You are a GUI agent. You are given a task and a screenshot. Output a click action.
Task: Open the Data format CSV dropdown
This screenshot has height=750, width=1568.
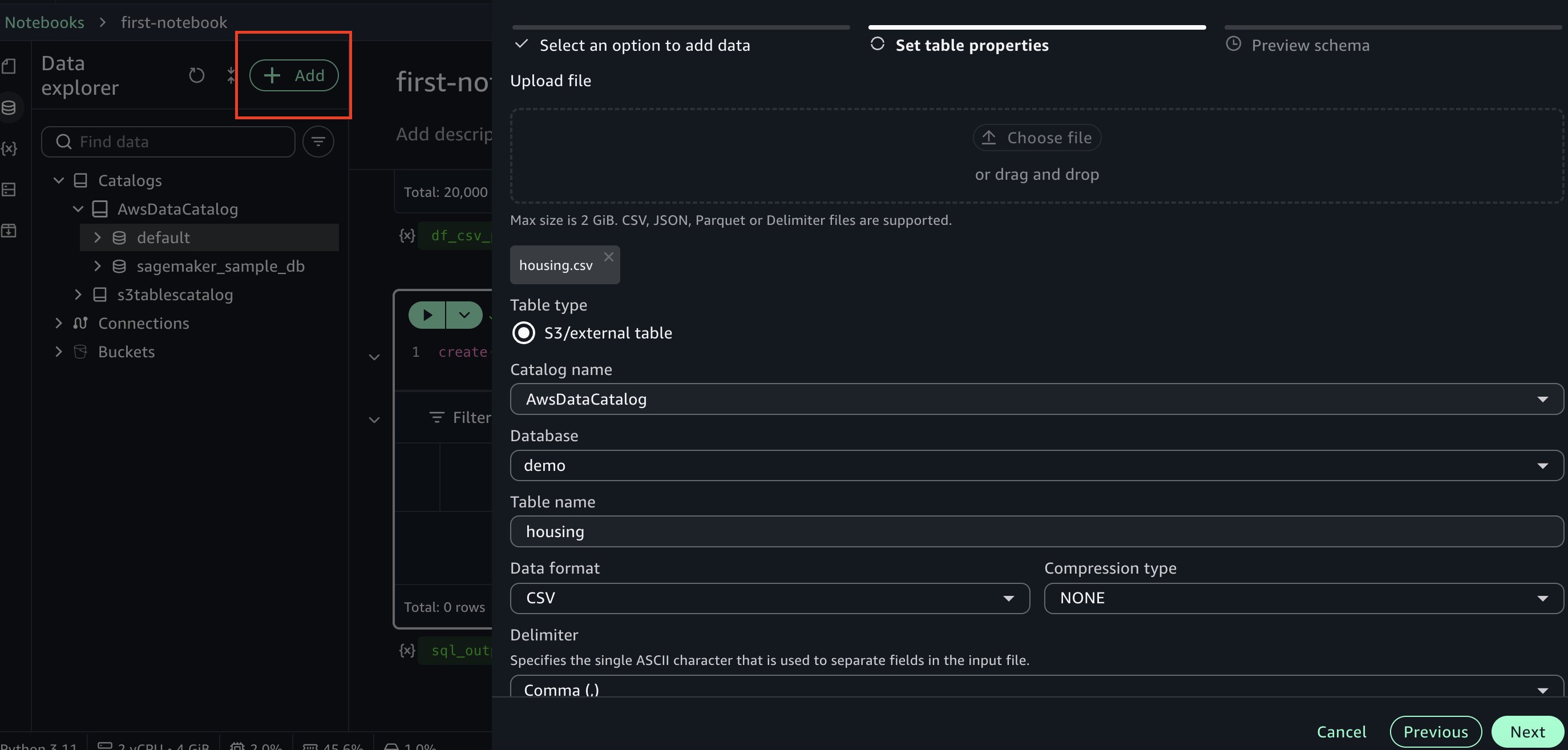point(769,598)
